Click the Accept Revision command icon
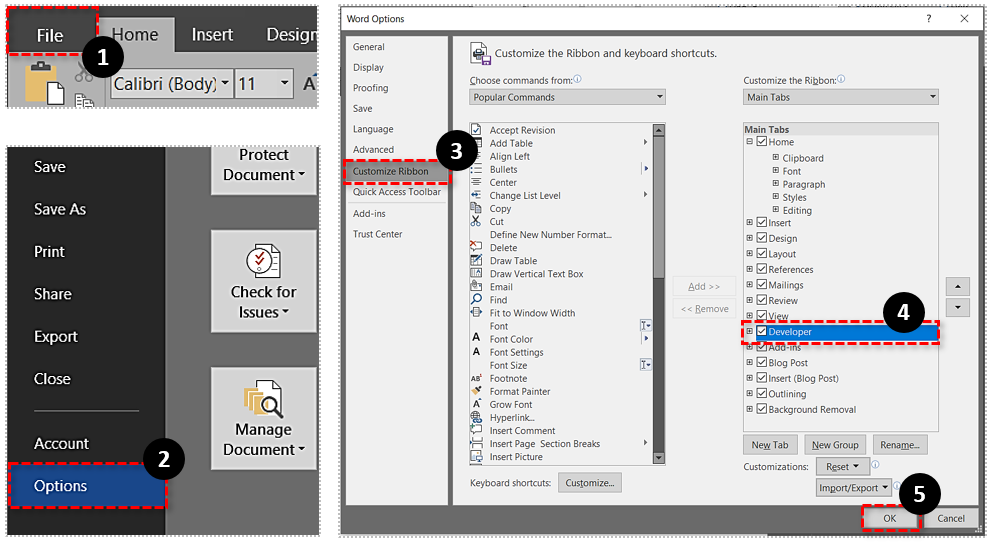This screenshot has width=987, height=544. (x=476, y=130)
